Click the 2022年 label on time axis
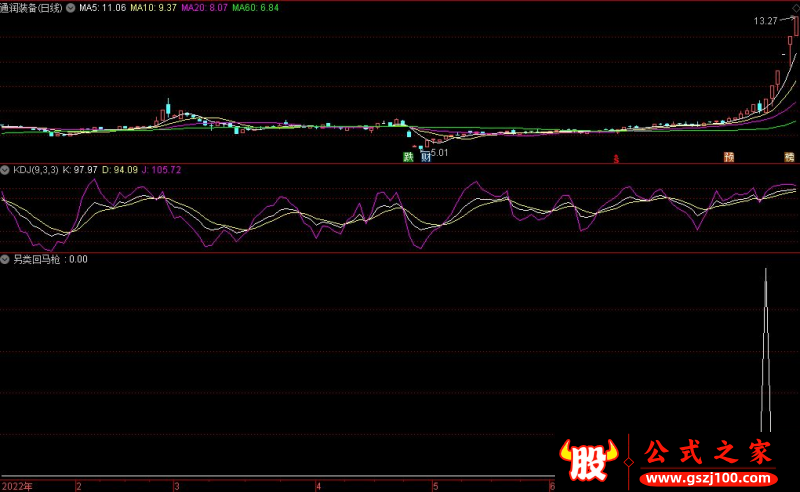This screenshot has width=800, height=492. click(x=16, y=486)
